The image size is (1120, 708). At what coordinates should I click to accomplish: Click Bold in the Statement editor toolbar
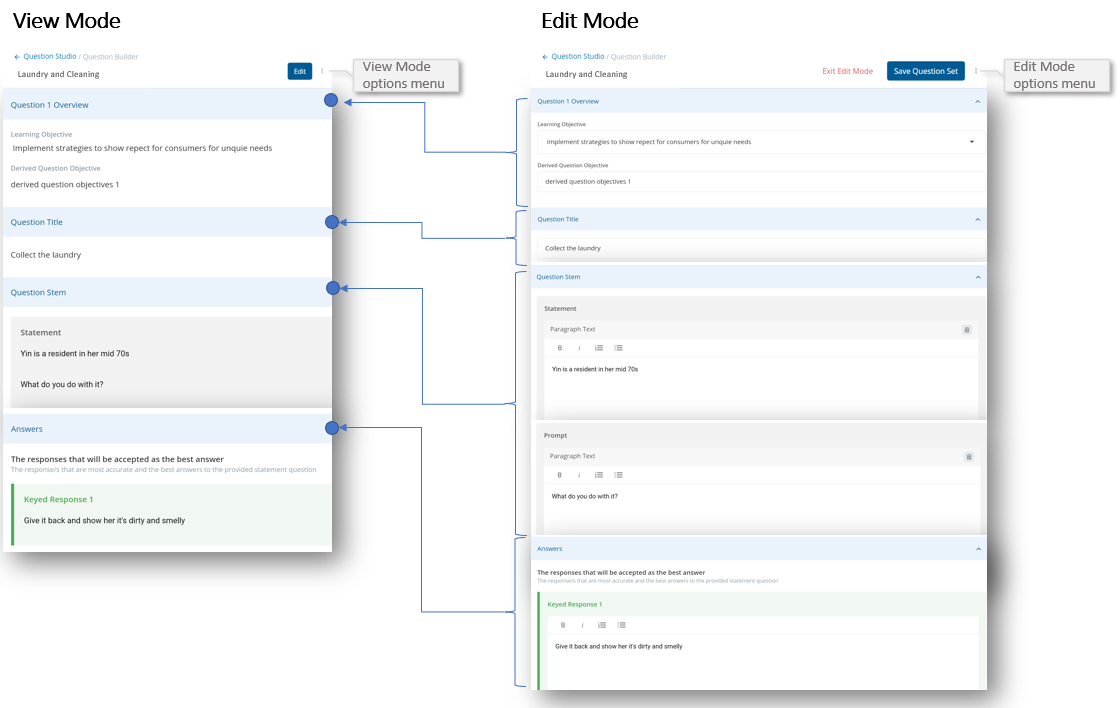559,348
